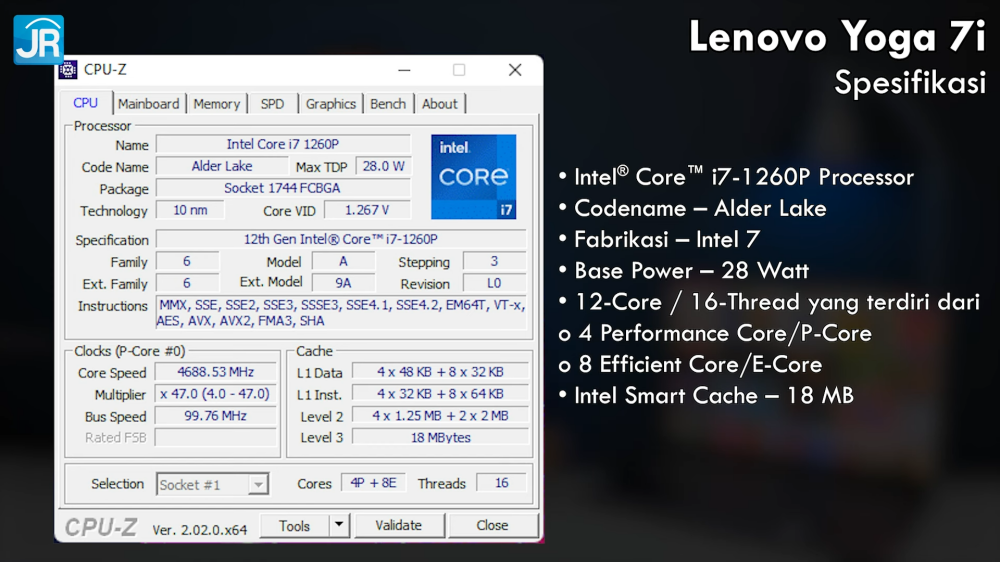1000x562 pixels.
Task: Click the Core VID value '1.267 V'
Action: pyautogui.click(x=367, y=210)
